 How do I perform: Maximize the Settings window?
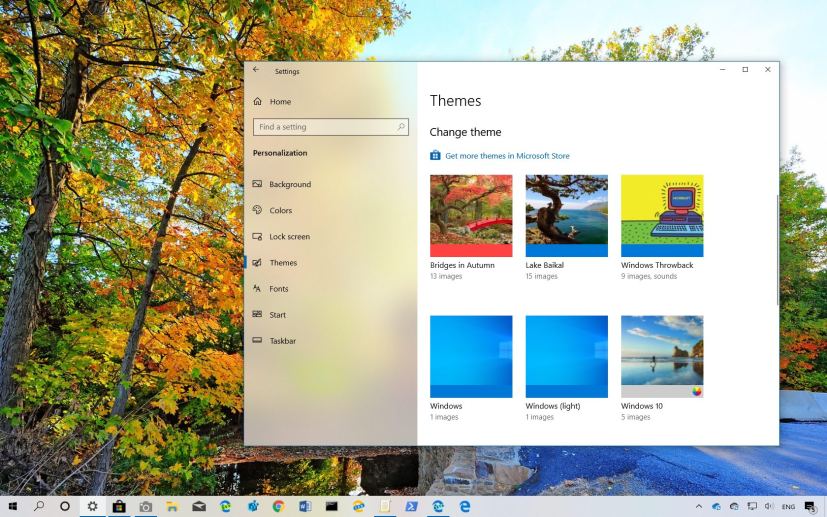point(745,70)
